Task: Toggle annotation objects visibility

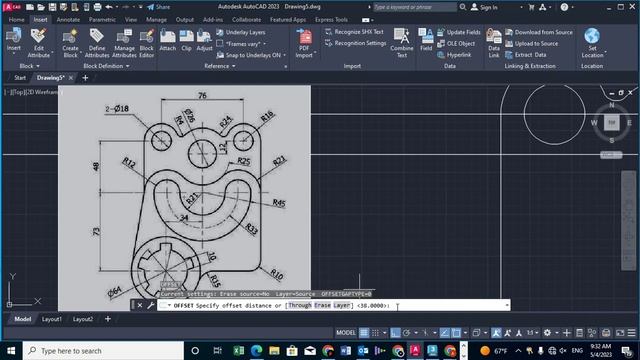Action: point(496,333)
